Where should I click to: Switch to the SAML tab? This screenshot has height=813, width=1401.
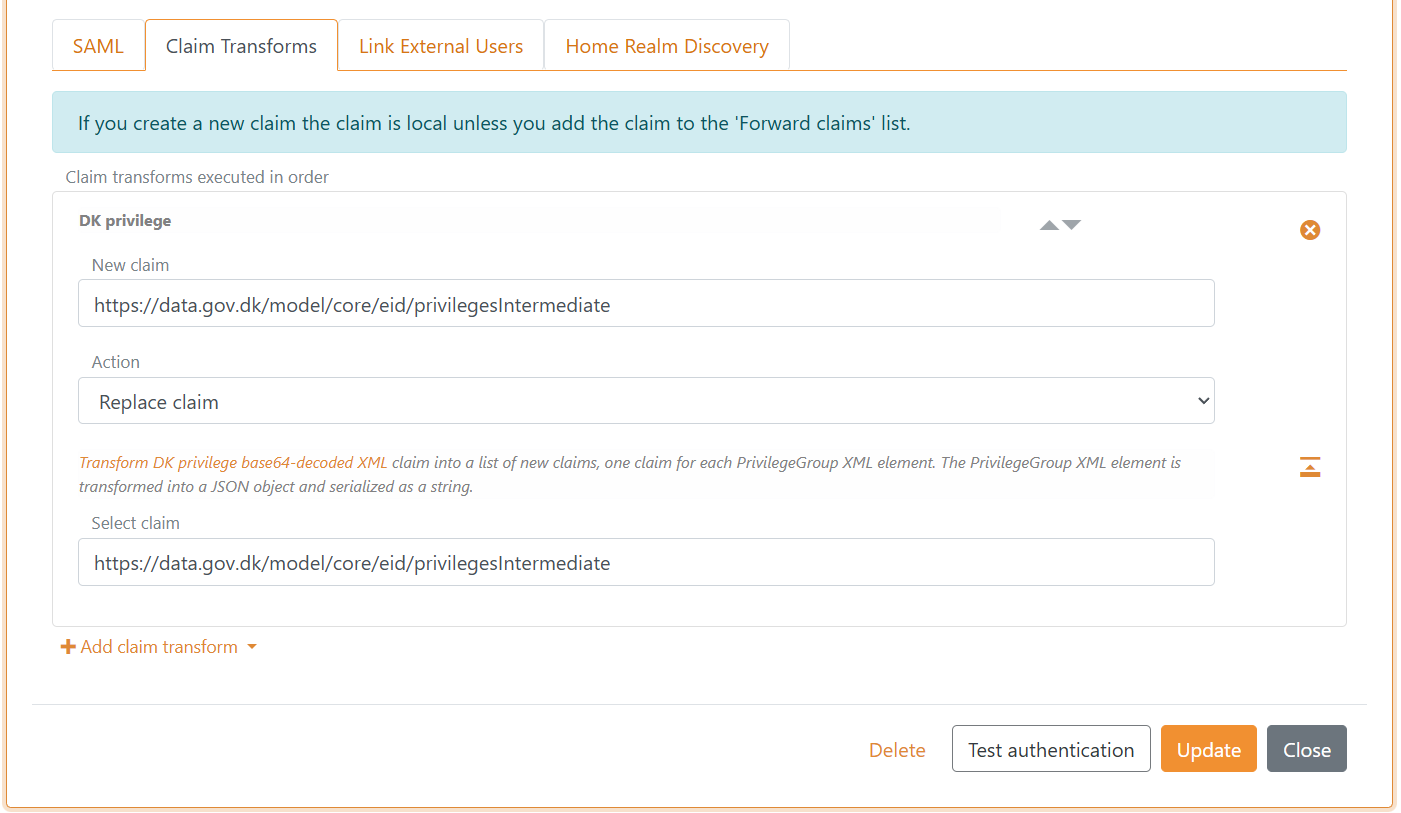click(98, 45)
